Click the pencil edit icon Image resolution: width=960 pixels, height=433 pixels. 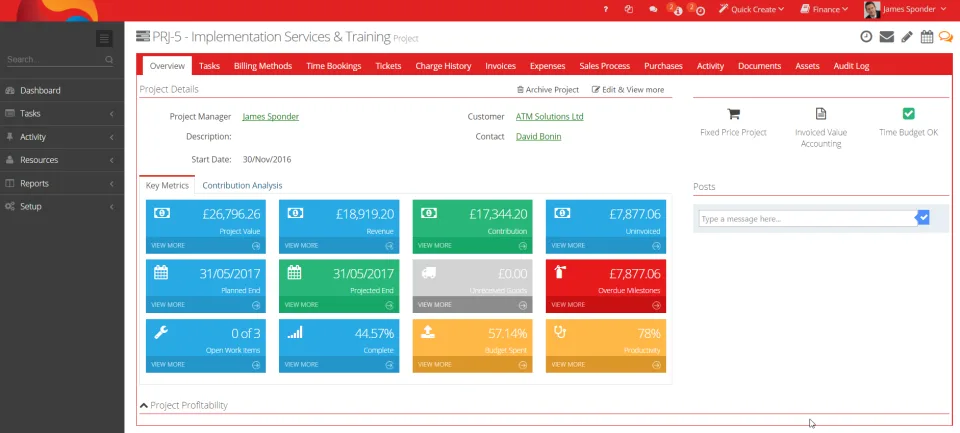point(907,37)
